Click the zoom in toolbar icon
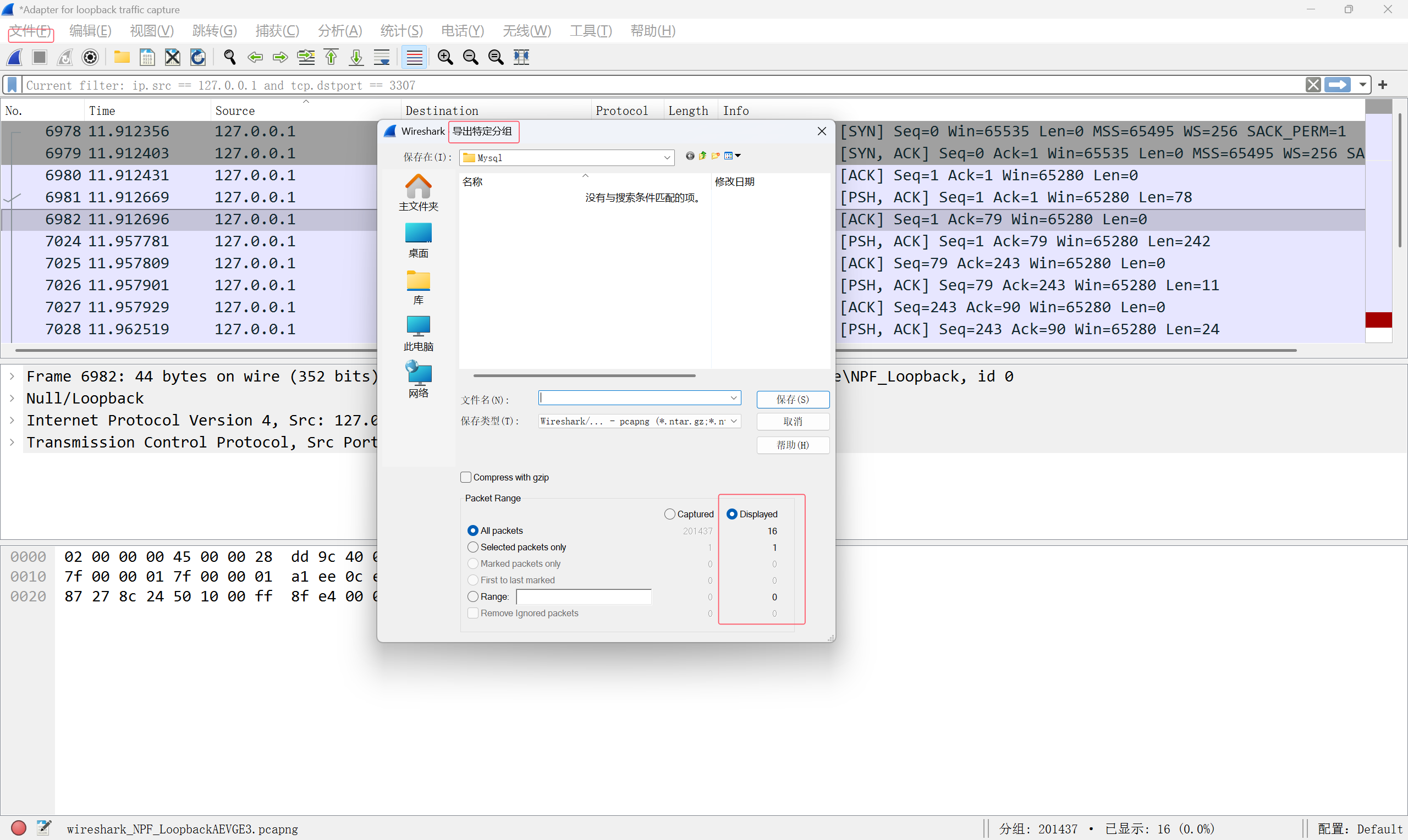This screenshot has width=1408, height=840. pos(445,57)
